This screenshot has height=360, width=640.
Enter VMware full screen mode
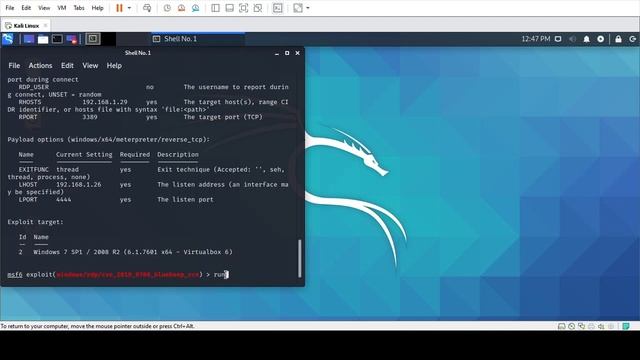243,8
